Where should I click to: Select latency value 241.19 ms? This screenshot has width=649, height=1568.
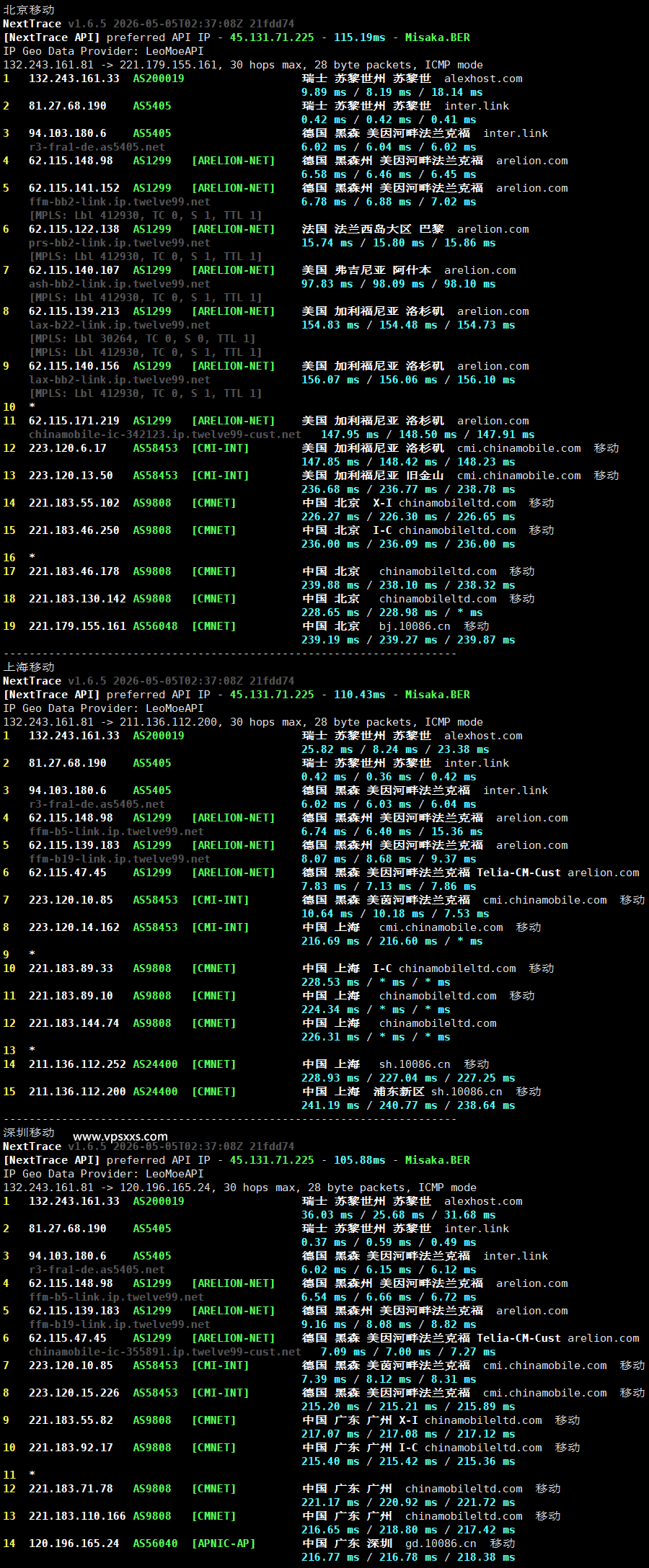[x=330, y=1105]
